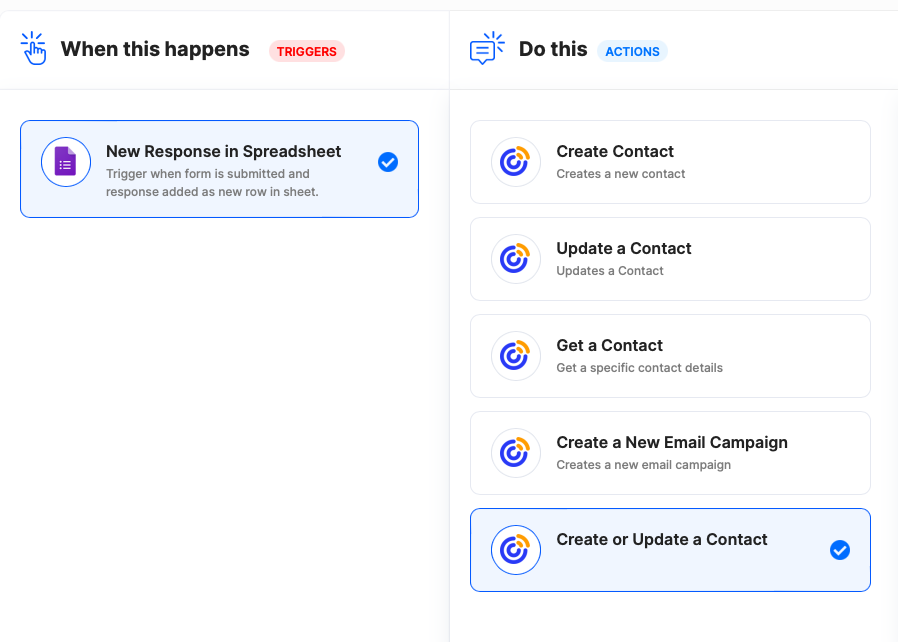Click the Update a Contact app icon
This screenshot has width=898, height=642.
(x=515, y=259)
